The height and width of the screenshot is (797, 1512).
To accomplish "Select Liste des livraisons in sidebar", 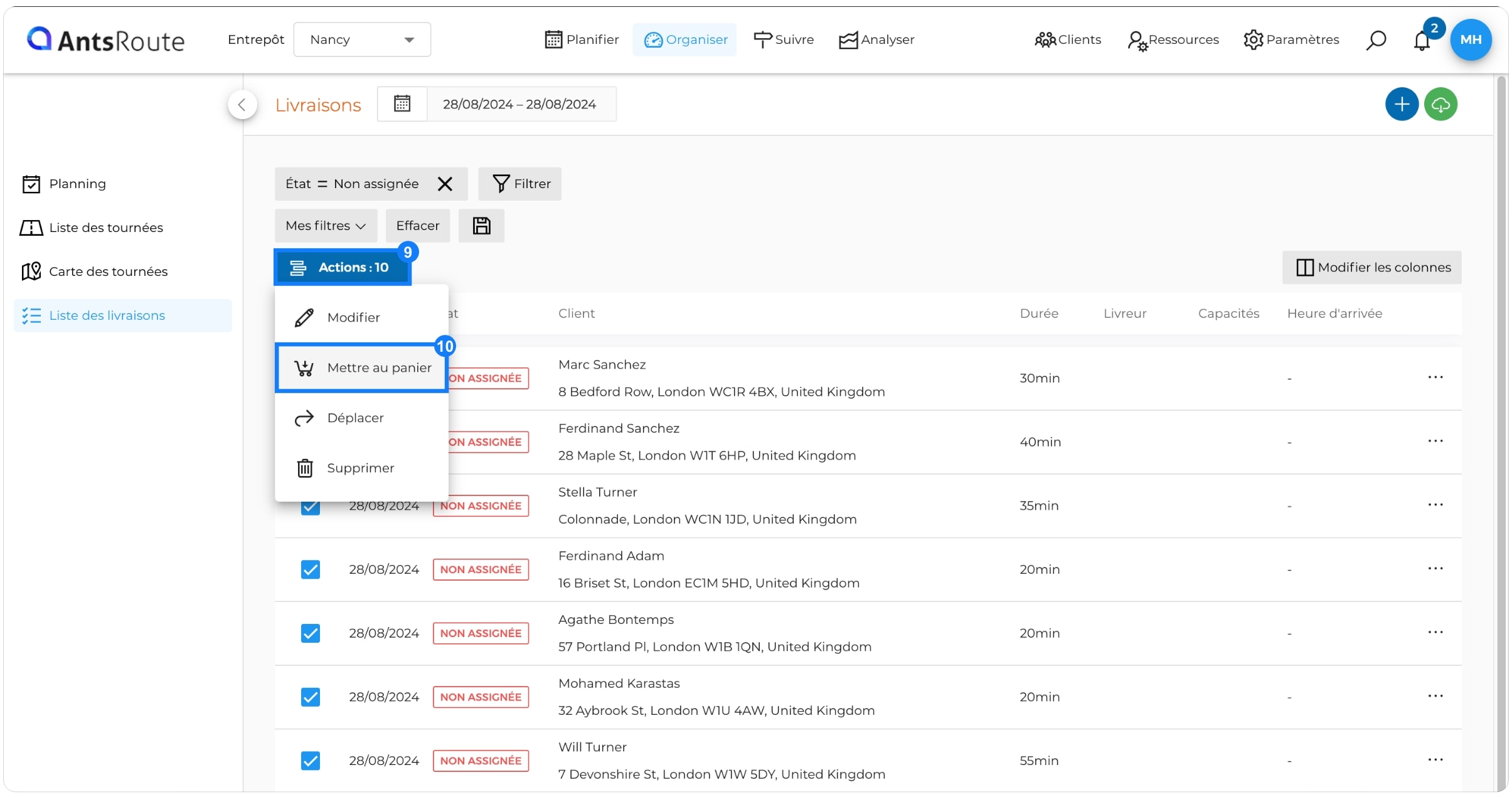I will 123,315.
